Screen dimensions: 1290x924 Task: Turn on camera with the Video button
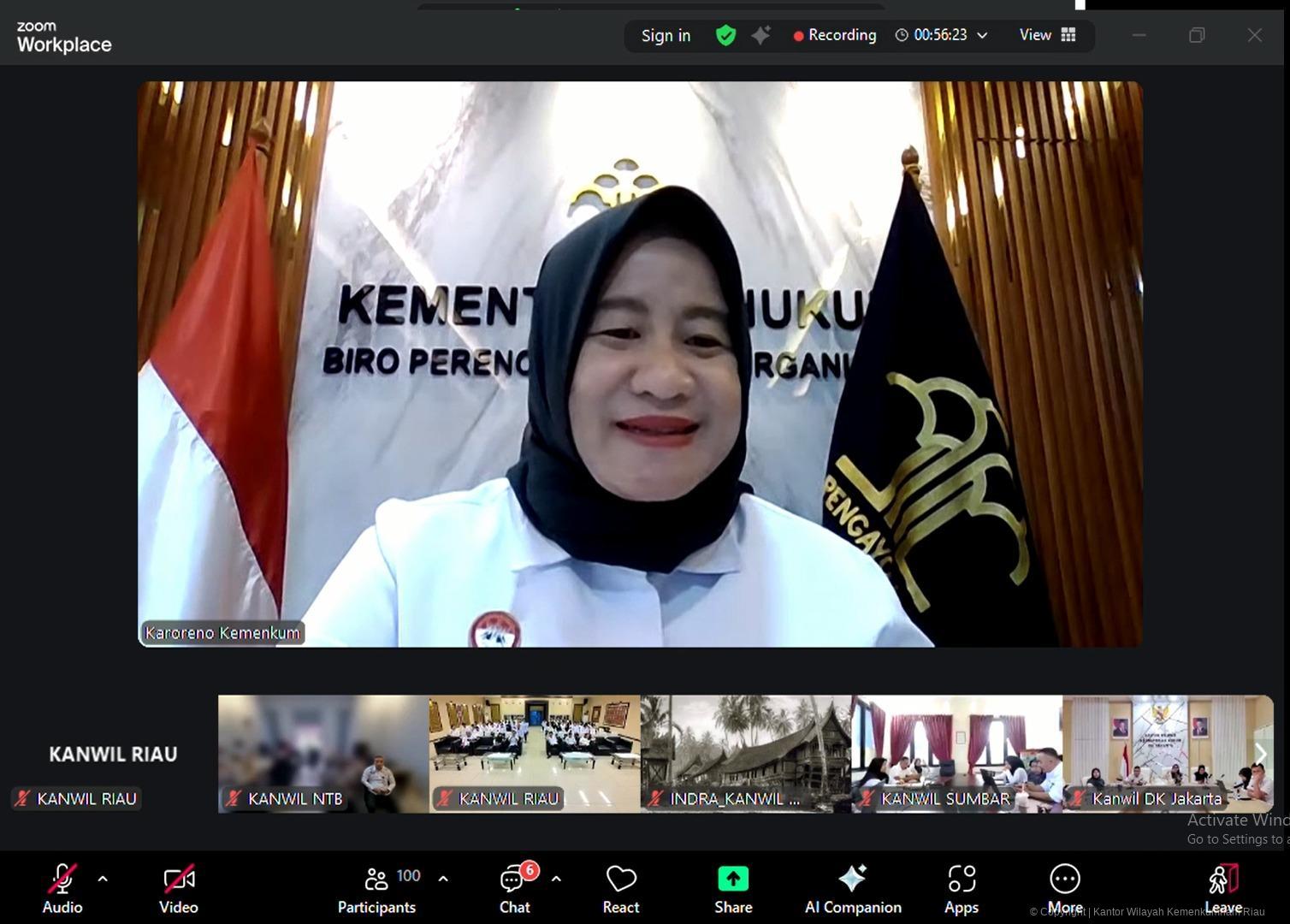coord(179,890)
